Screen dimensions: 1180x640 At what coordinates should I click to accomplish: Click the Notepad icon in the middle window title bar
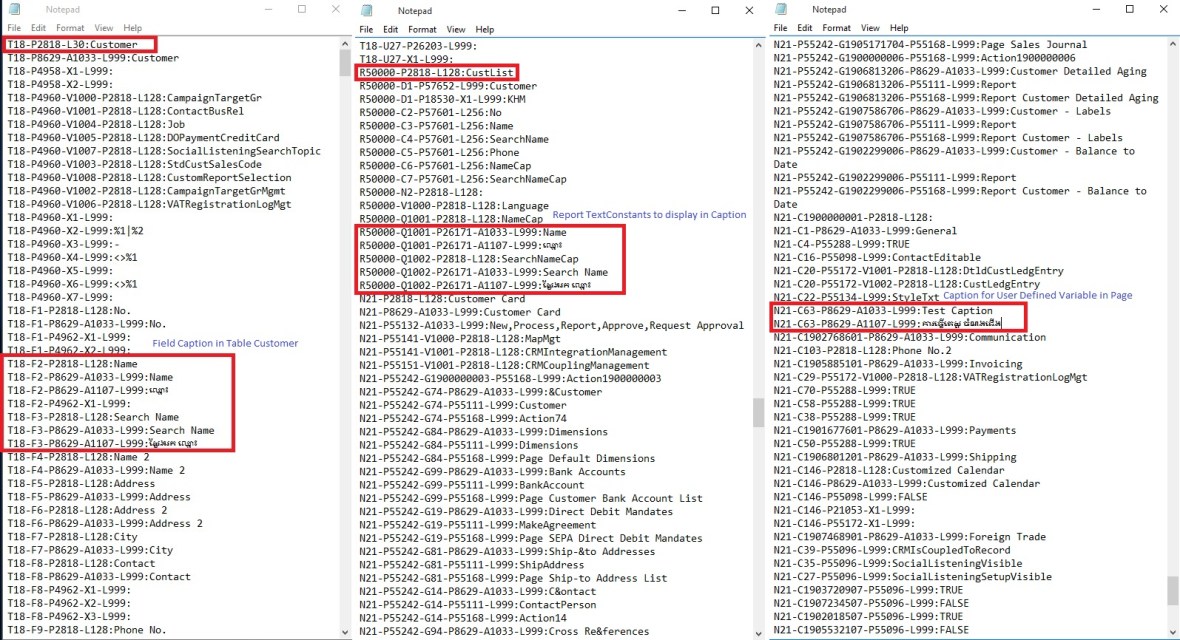367,10
